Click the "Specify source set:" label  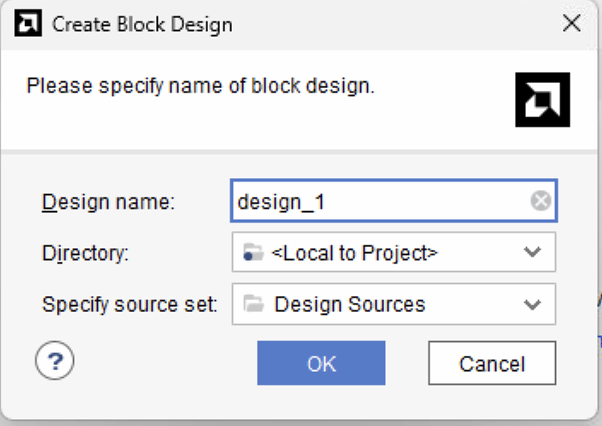click(130, 304)
